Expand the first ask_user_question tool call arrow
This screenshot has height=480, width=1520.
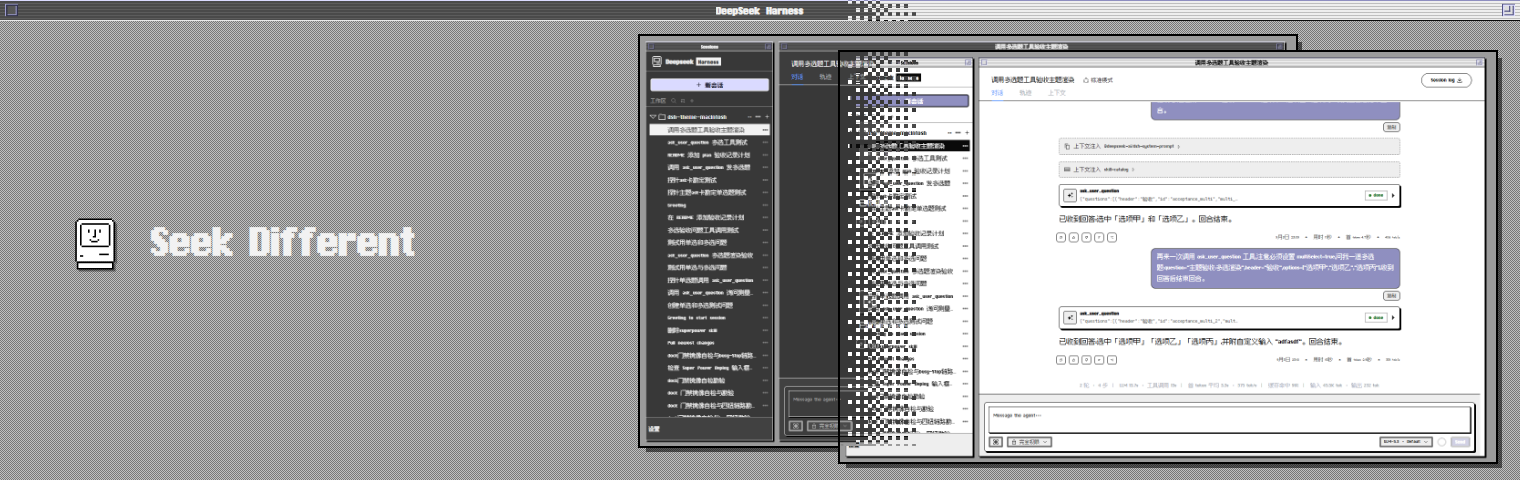pos(1394,196)
